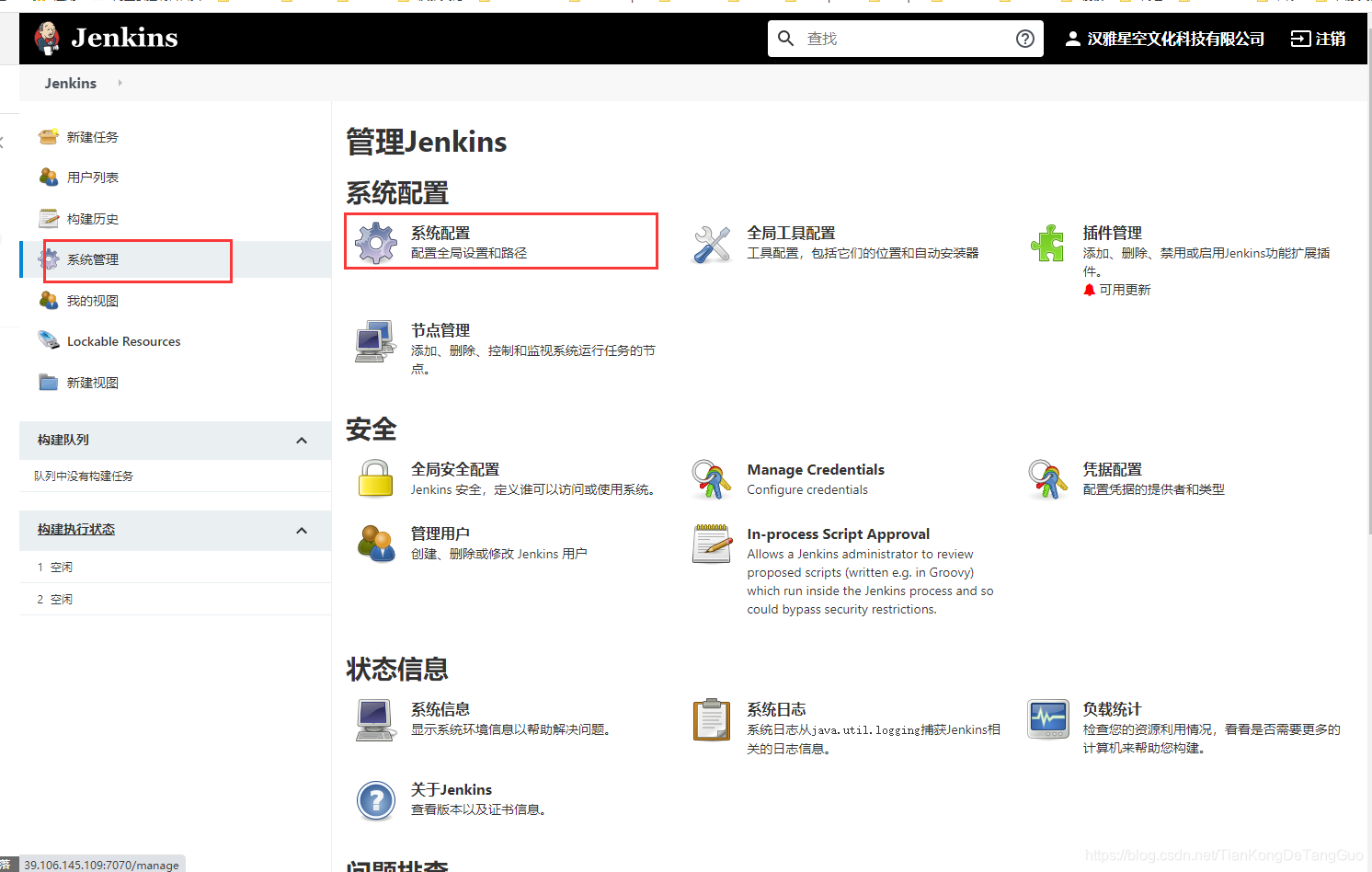Open 新建视图 in the sidebar
Screen dimensions: 1372x872
[x=93, y=383]
